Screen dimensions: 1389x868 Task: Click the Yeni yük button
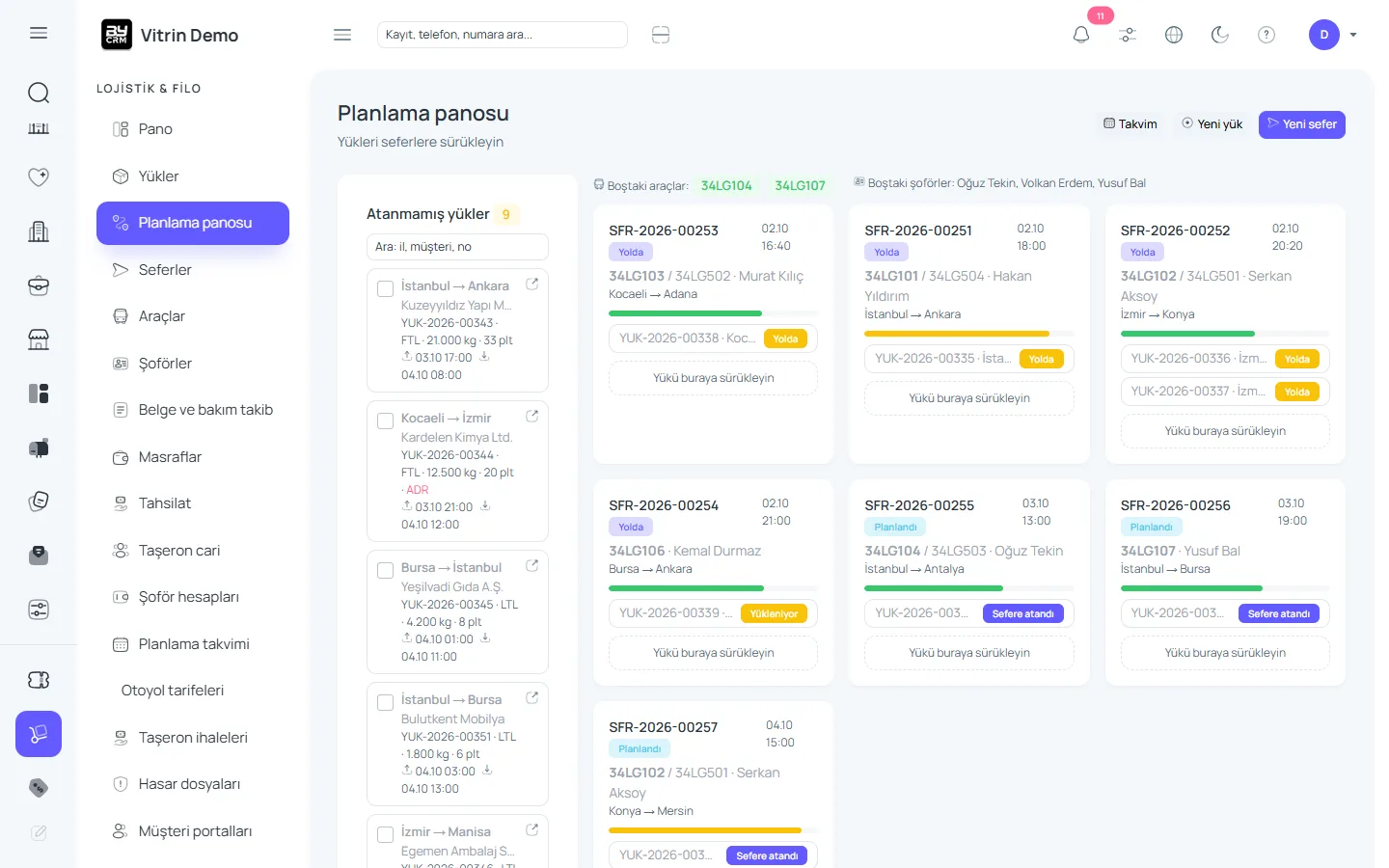coord(1212,124)
